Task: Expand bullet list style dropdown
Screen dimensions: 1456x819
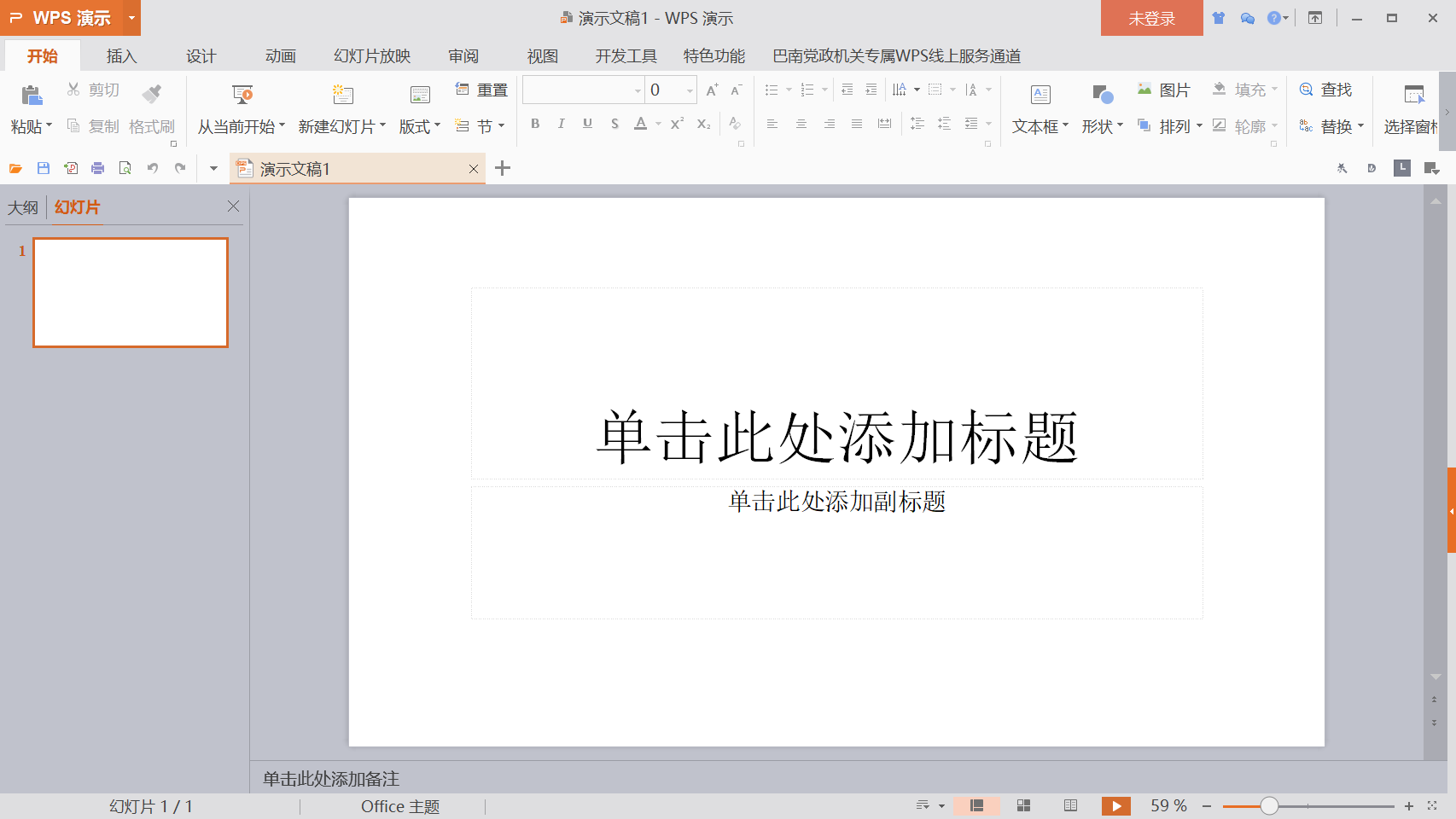Action: point(789,90)
